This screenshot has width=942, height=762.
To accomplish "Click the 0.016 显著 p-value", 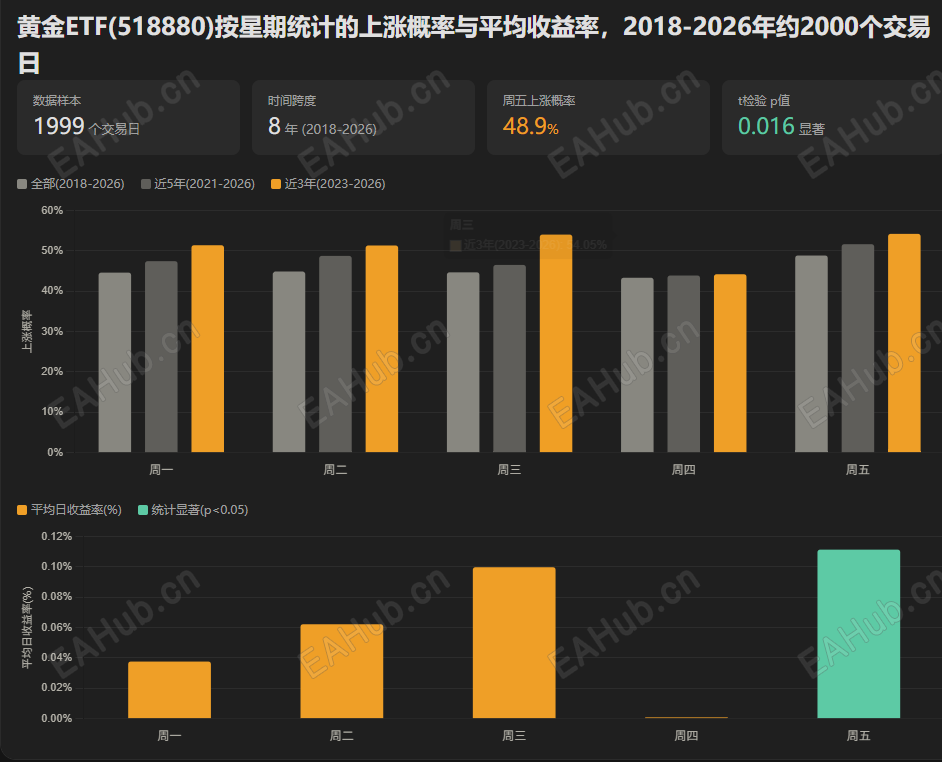I will point(781,126).
